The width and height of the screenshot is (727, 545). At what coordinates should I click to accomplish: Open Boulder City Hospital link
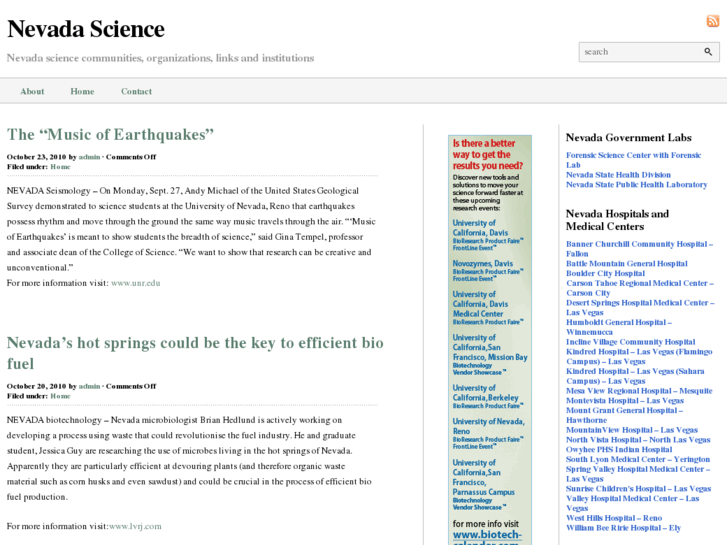tap(605, 273)
